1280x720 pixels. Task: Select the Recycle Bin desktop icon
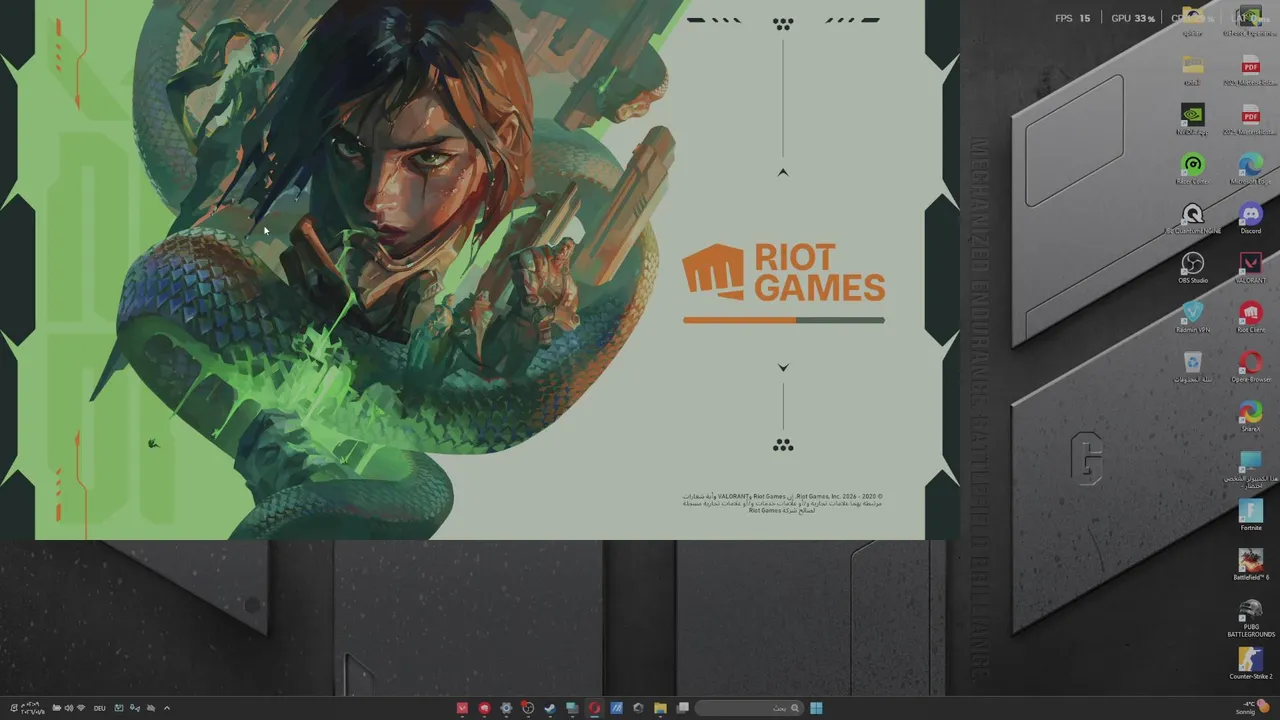[x=1192, y=367]
